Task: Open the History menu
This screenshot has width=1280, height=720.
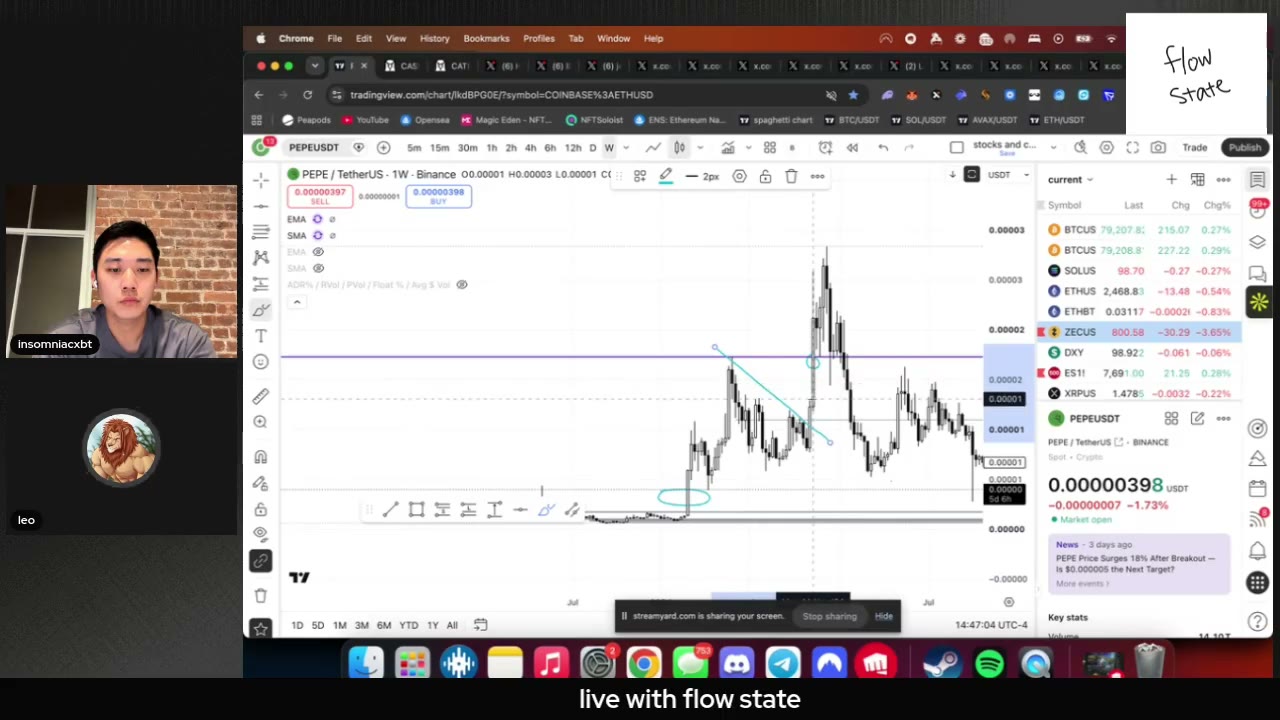Action: coord(434,38)
